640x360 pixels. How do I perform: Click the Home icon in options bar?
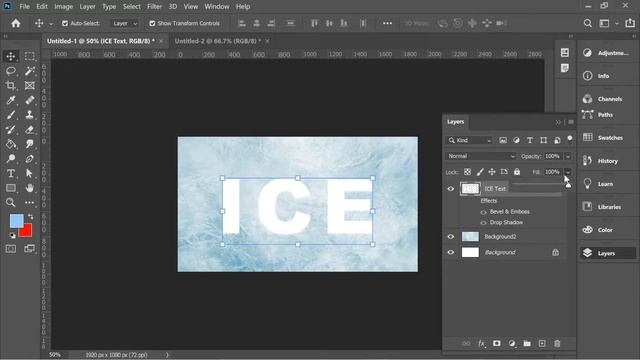(x=16, y=23)
